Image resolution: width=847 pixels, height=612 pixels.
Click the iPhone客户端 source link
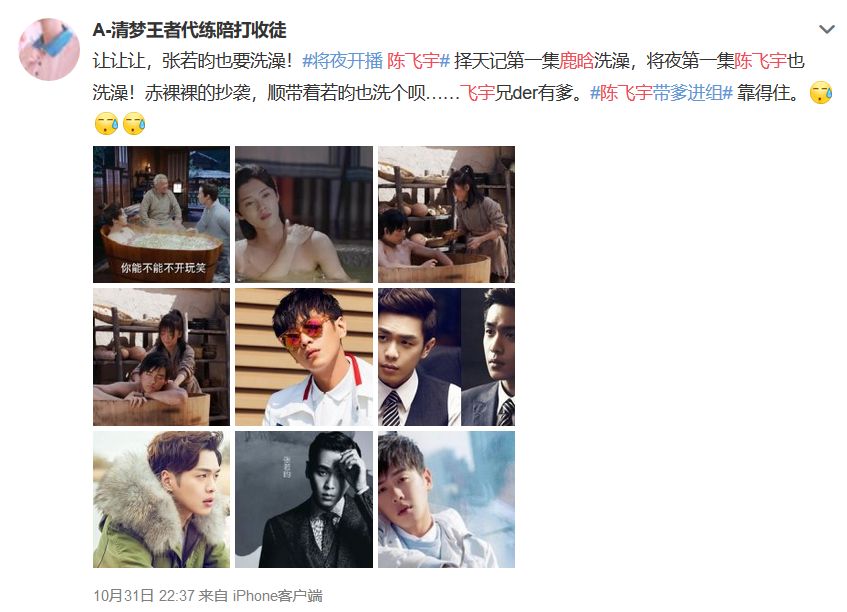point(278,596)
